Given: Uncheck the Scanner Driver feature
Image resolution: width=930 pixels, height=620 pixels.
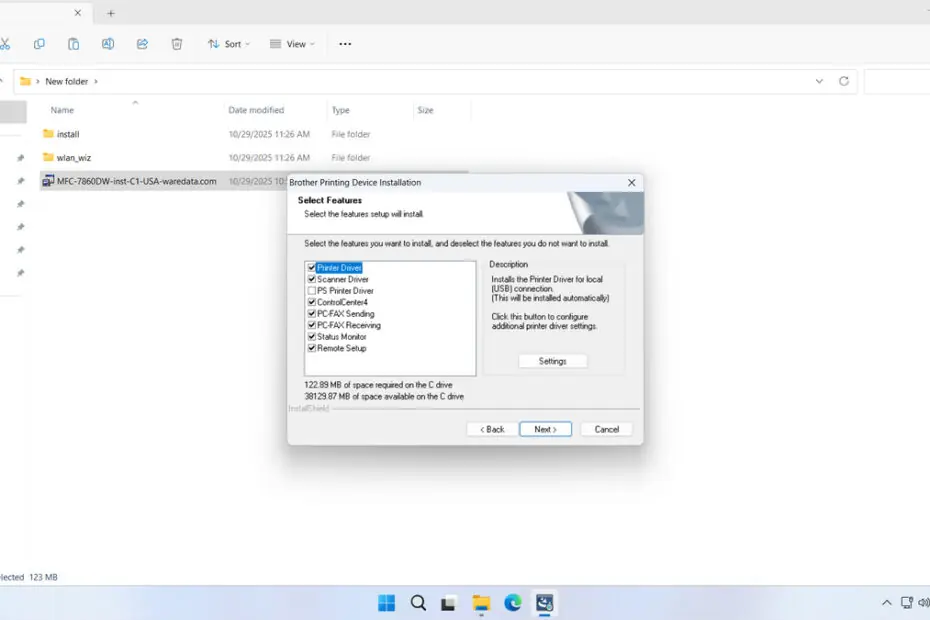Looking at the screenshot, I should click(x=311, y=278).
